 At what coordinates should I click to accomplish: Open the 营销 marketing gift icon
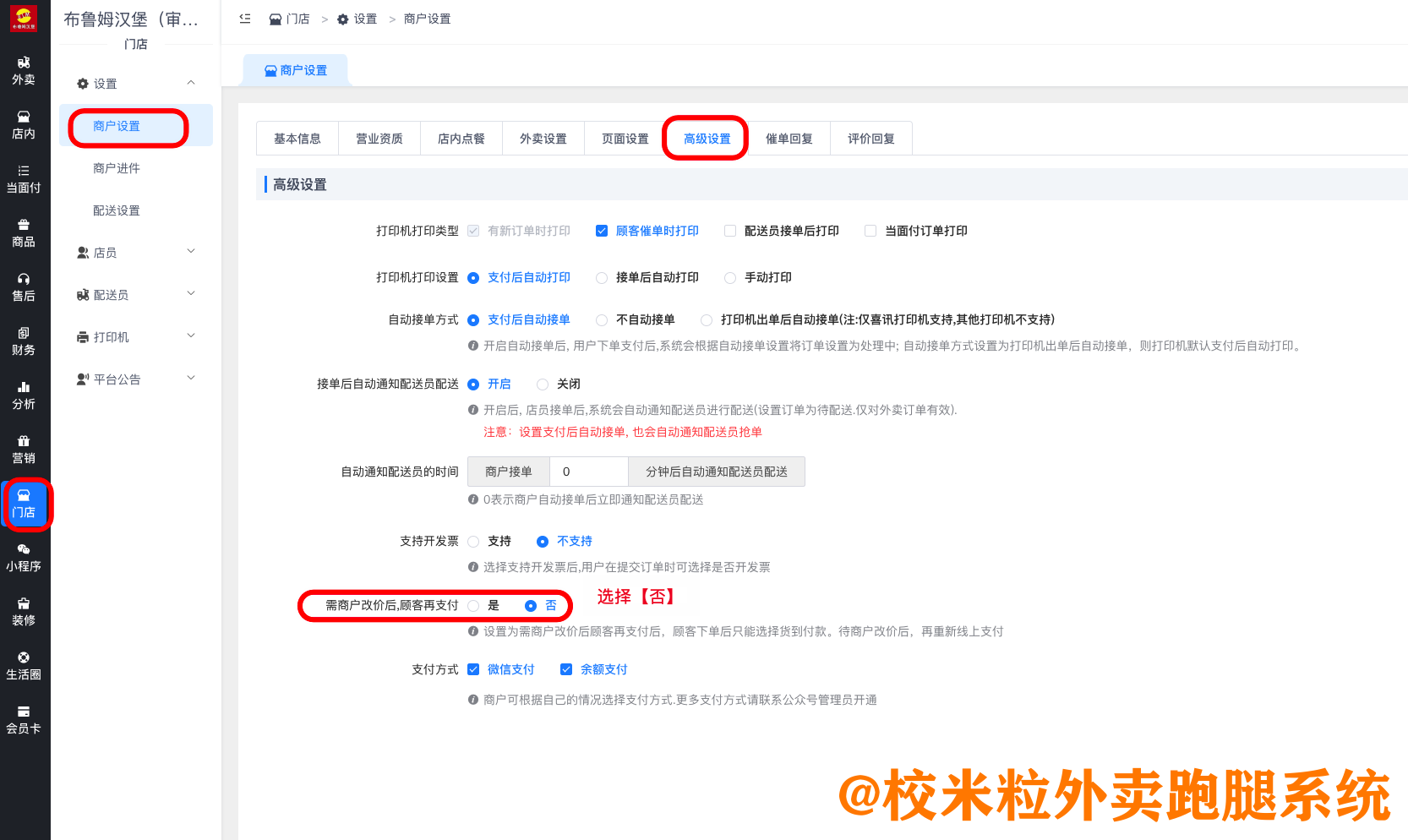(x=24, y=449)
